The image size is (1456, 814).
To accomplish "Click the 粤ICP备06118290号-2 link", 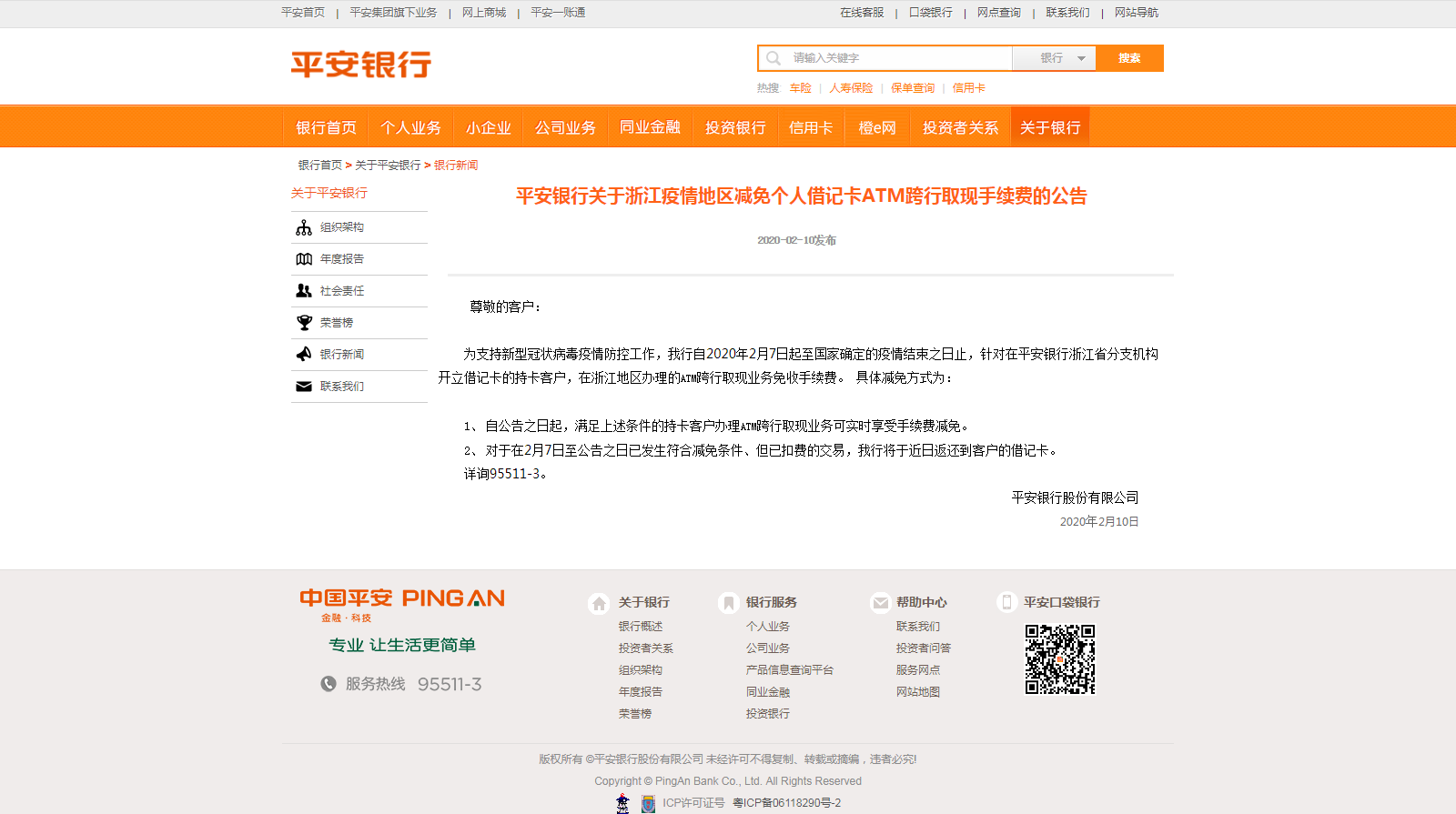I will [786, 803].
